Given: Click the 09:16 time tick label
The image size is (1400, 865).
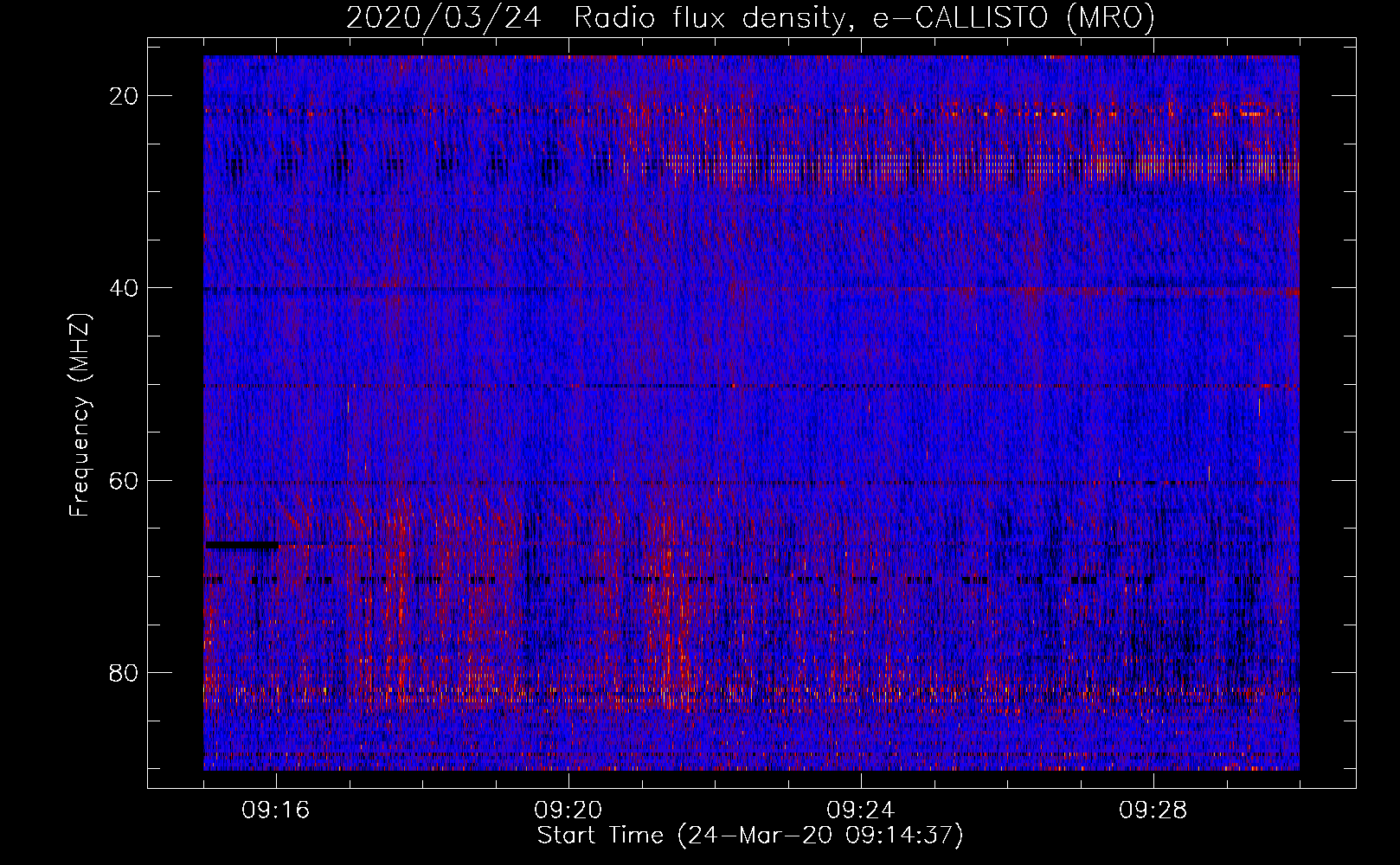Looking at the screenshot, I should tap(276, 811).
